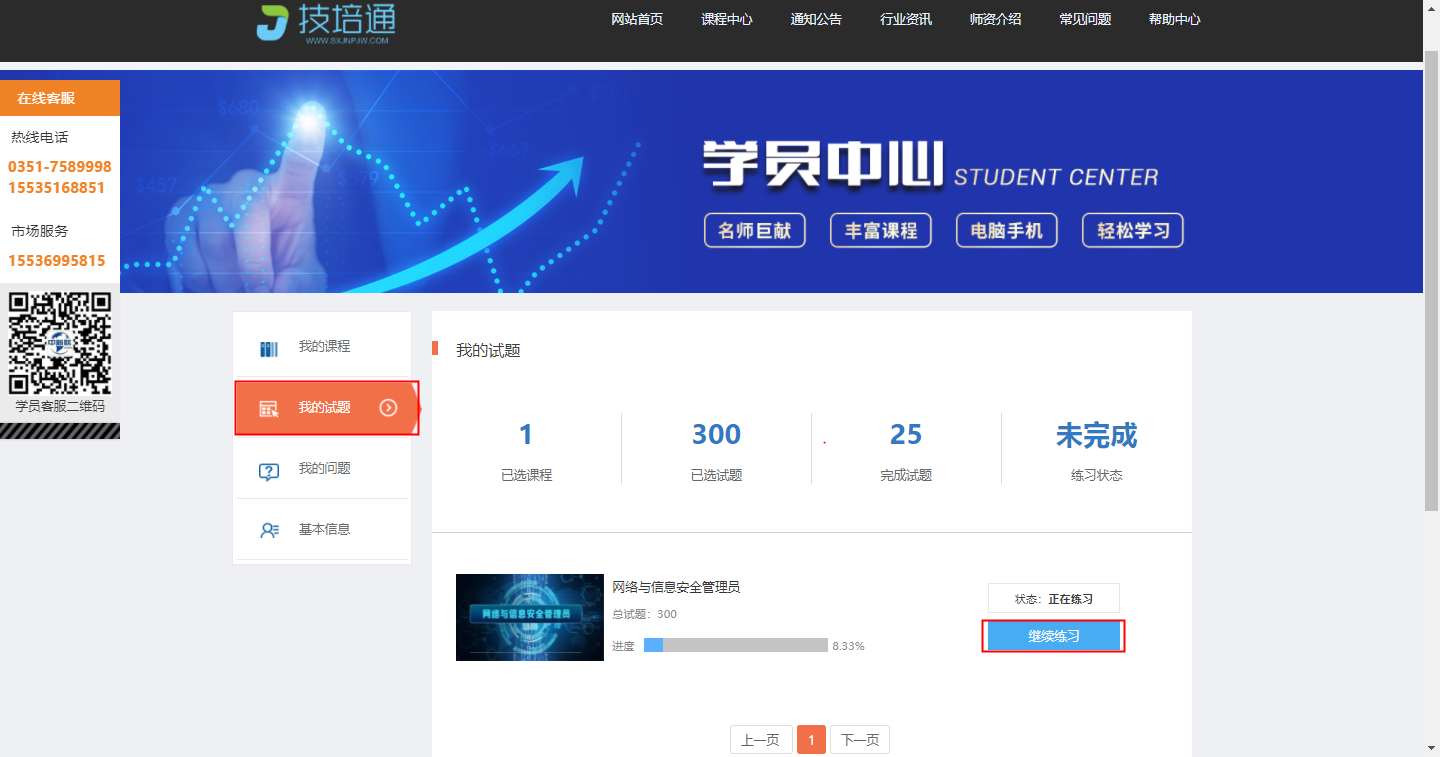Open the 行业资讯 nav item
Image resolution: width=1440 pixels, height=757 pixels.
click(x=906, y=19)
